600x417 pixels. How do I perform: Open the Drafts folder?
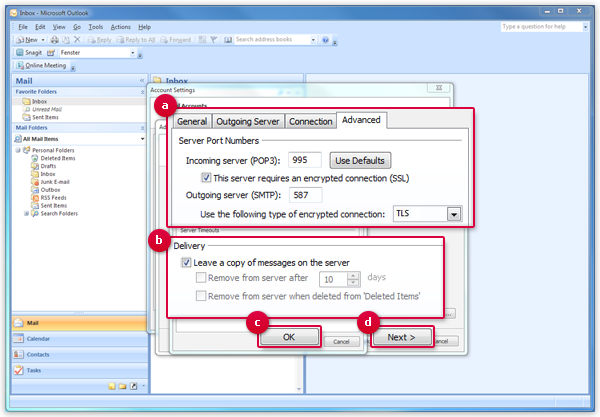point(48,166)
